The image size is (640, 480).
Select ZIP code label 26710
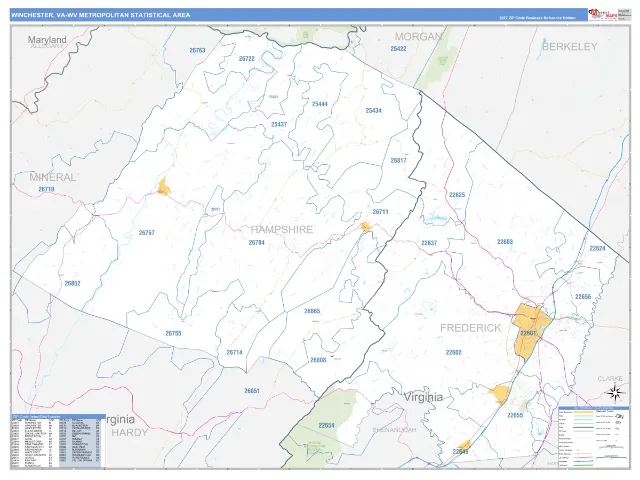pos(46,189)
